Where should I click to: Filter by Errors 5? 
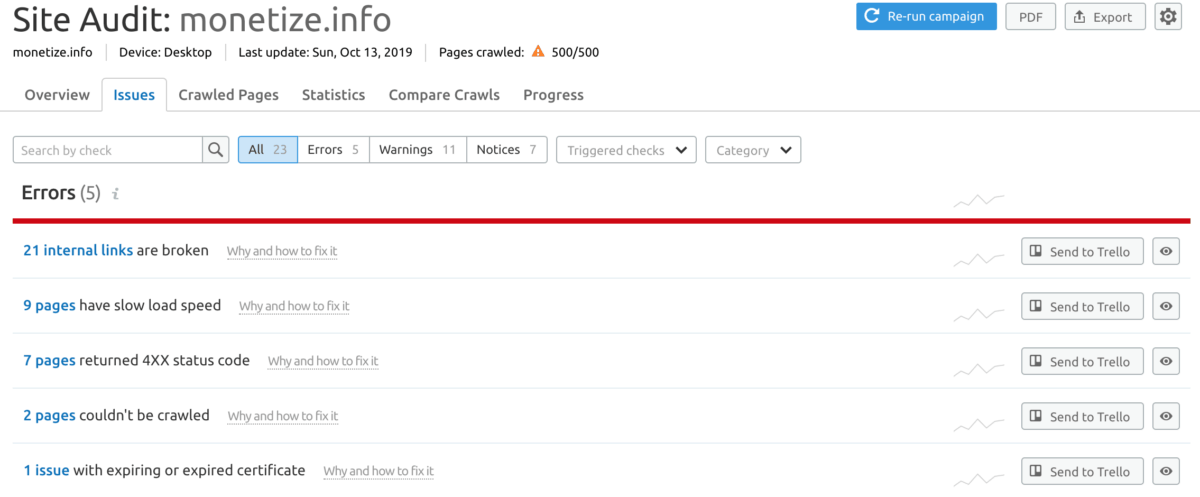[333, 150]
